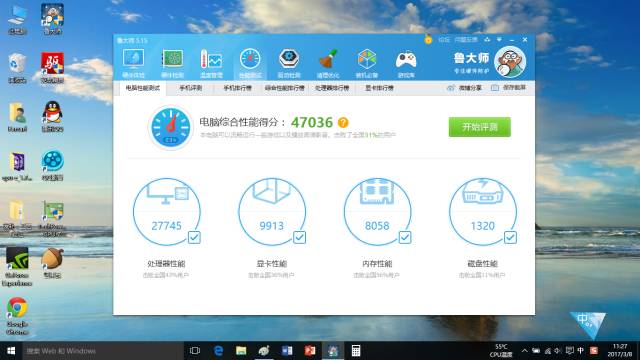Open This PC desktop icon

17,20
